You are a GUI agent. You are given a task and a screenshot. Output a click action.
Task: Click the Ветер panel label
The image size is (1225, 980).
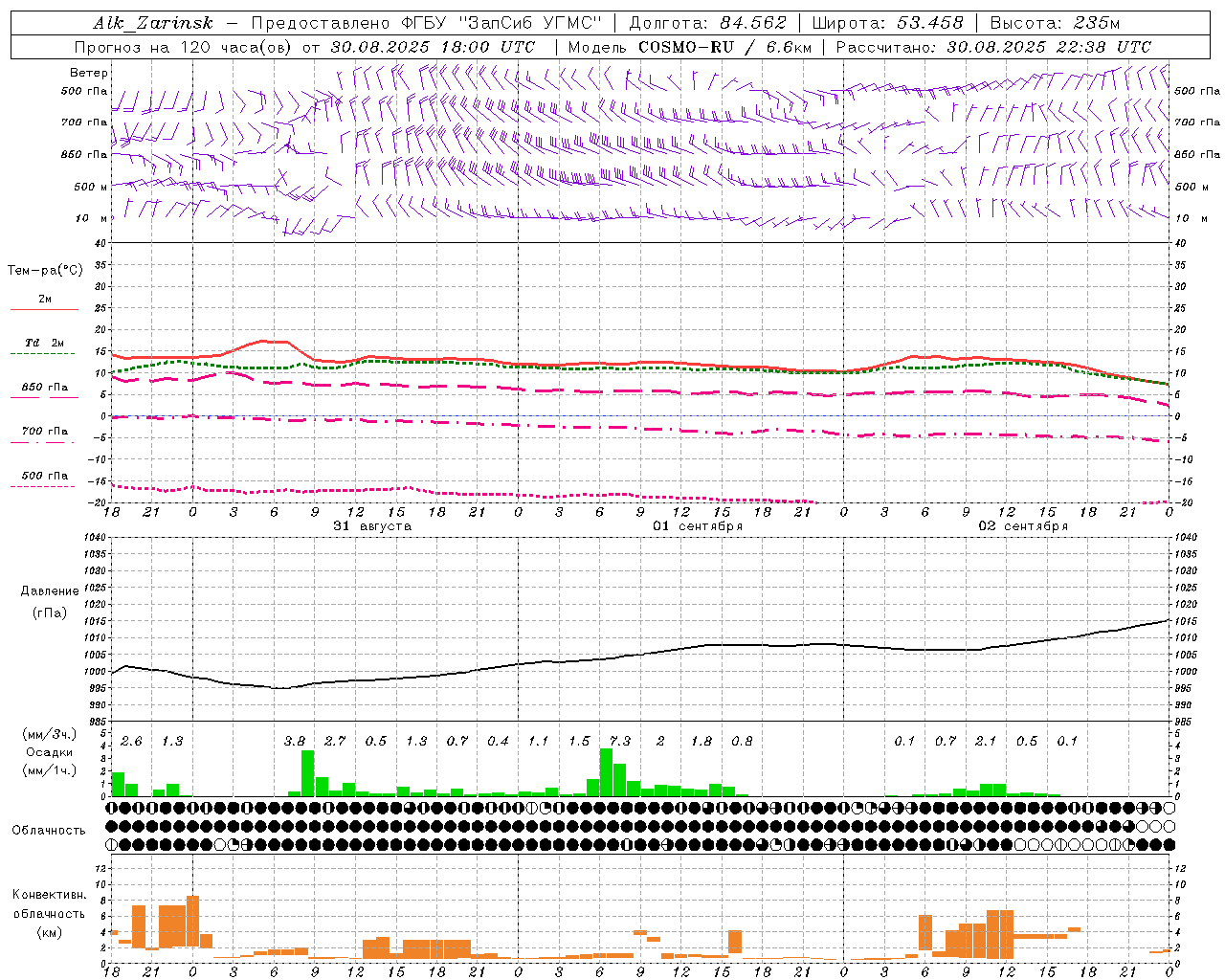pyautogui.click(x=89, y=73)
